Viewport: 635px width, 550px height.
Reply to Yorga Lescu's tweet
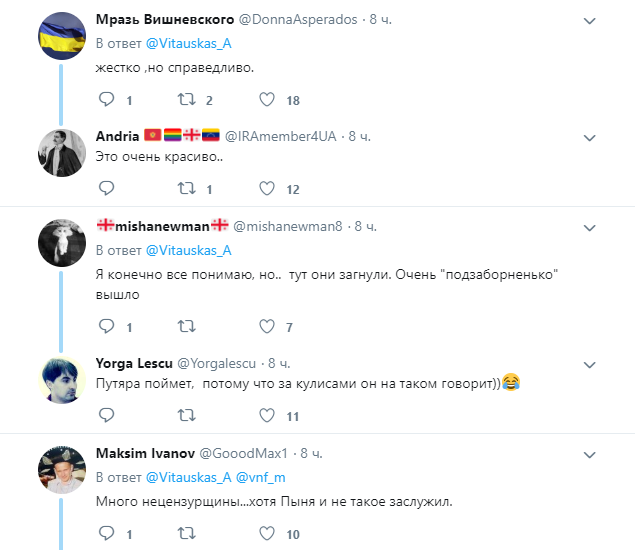pyautogui.click(x=106, y=415)
